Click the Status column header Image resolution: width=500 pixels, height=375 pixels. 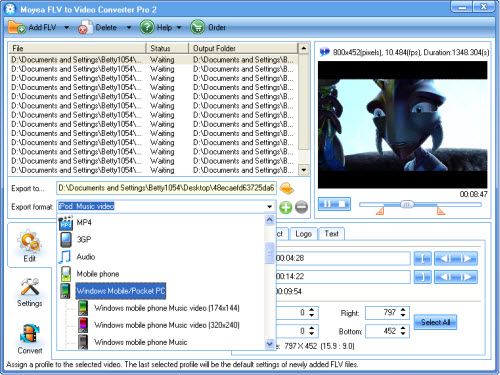coord(167,48)
